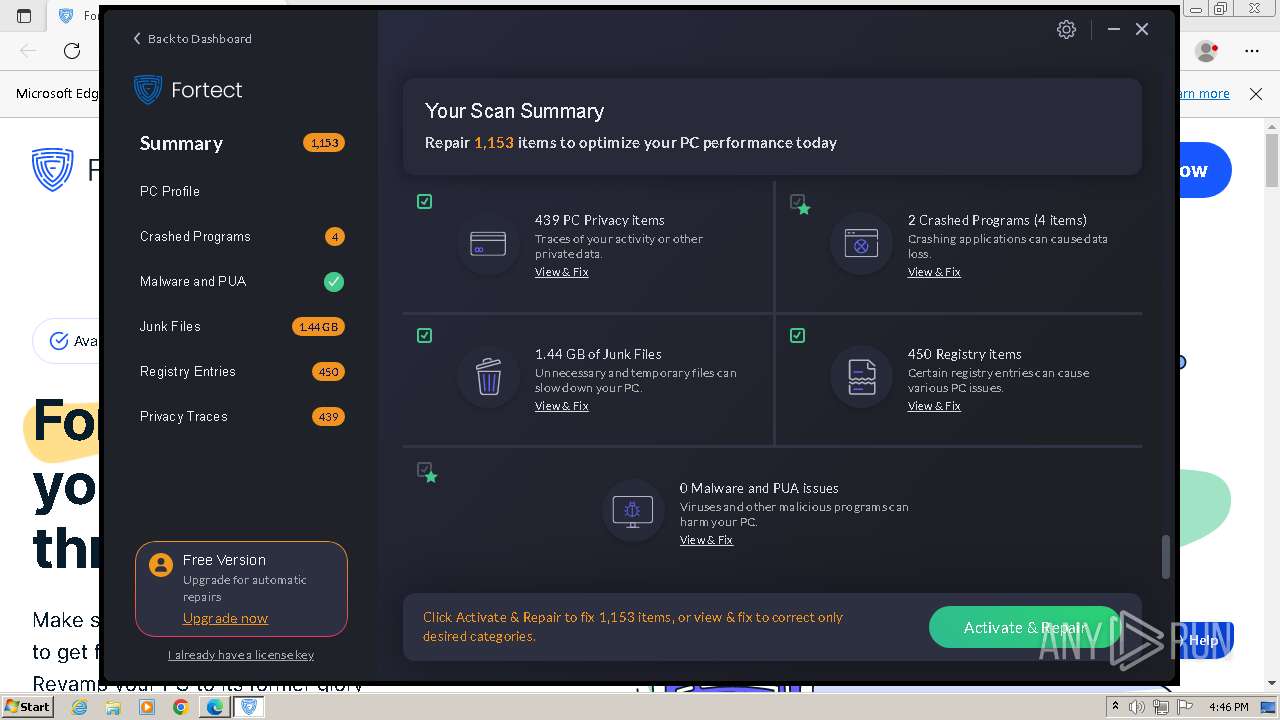Click the Crashed Programs 4 count badge
The image size is (1280, 720).
pyautogui.click(x=335, y=237)
